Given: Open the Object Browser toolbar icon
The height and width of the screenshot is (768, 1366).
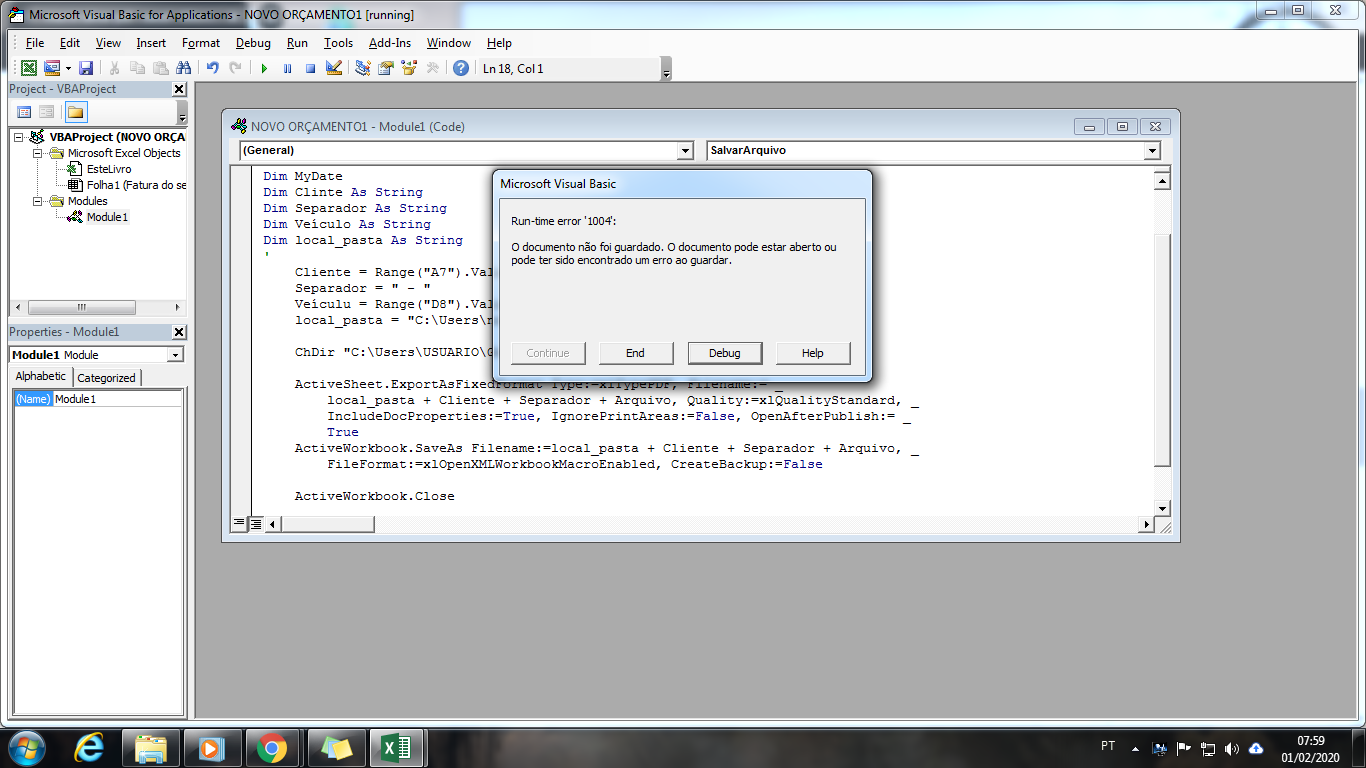Looking at the screenshot, I should (409, 68).
